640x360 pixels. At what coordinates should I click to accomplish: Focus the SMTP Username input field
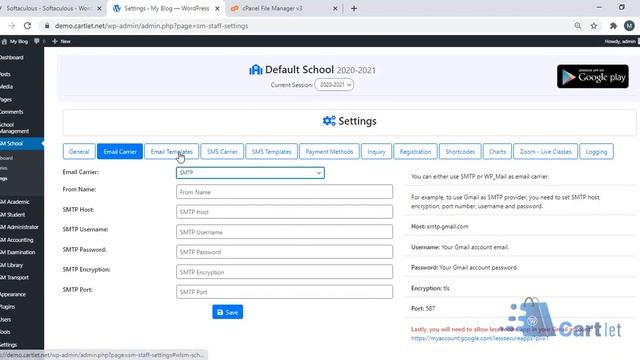tap(284, 232)
